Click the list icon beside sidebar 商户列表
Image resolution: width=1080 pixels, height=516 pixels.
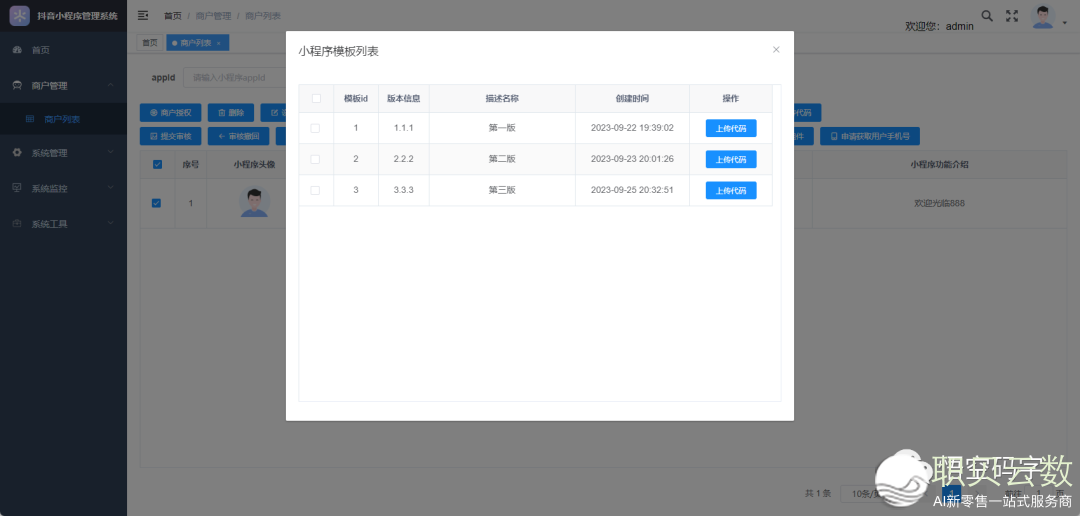(x=30, y=119)
